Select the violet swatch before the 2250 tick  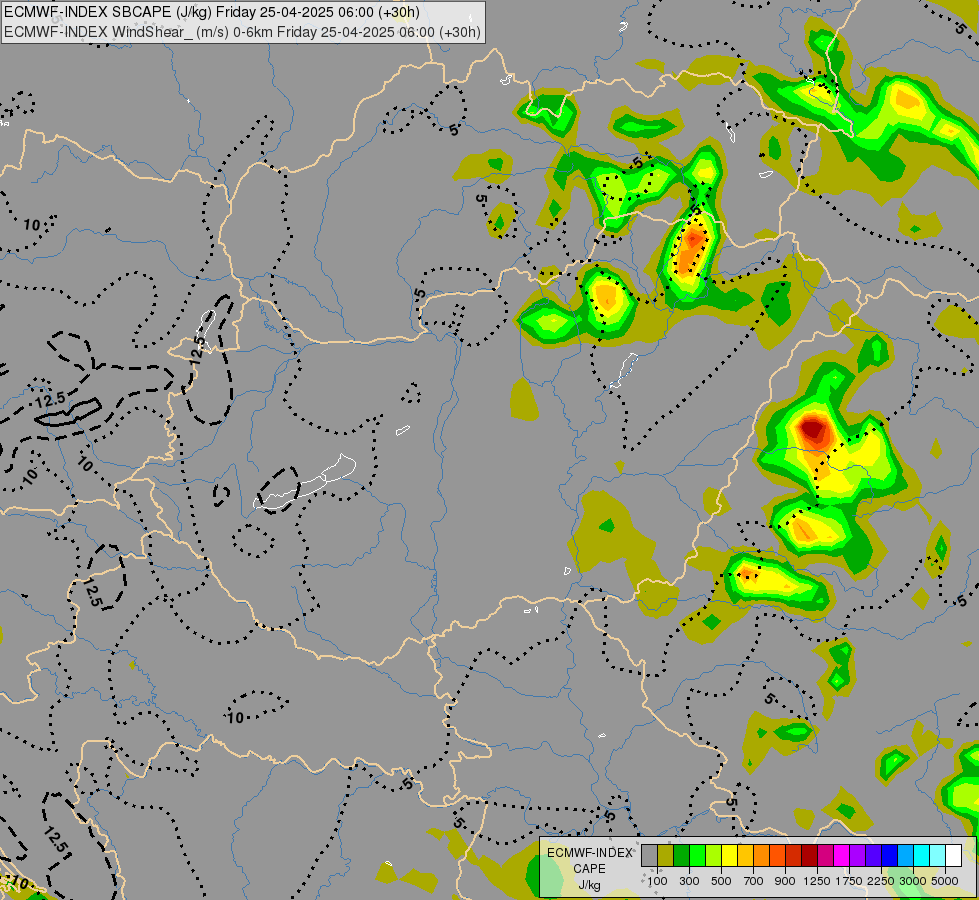[873, 856]
